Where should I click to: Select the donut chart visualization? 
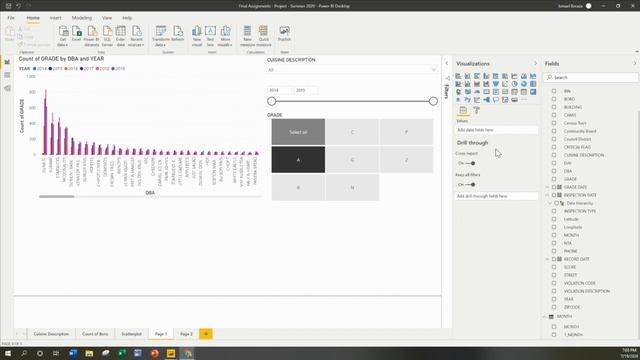524,84
